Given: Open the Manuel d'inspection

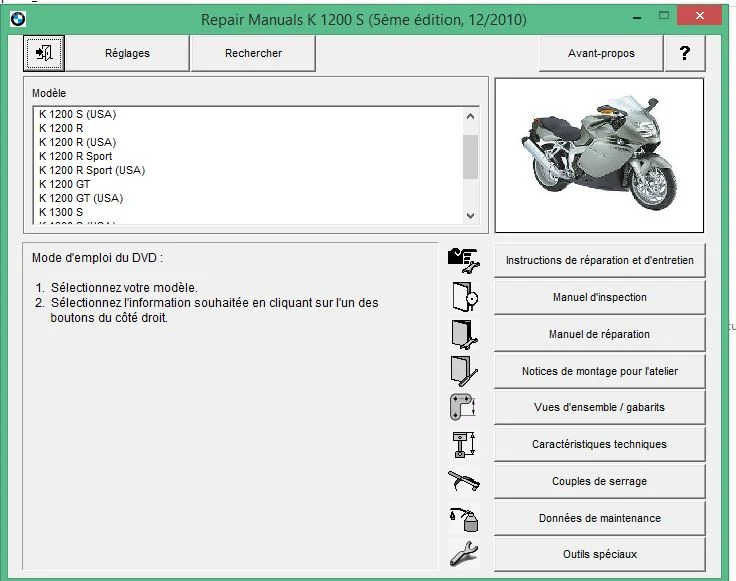Looking at the screenshot, I should point(599,297).
